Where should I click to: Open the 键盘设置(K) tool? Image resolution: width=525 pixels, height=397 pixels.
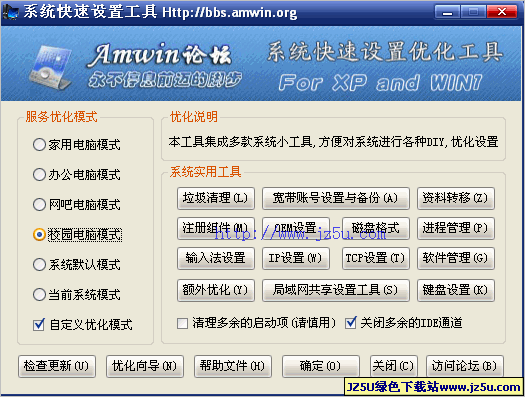[456, 290]
